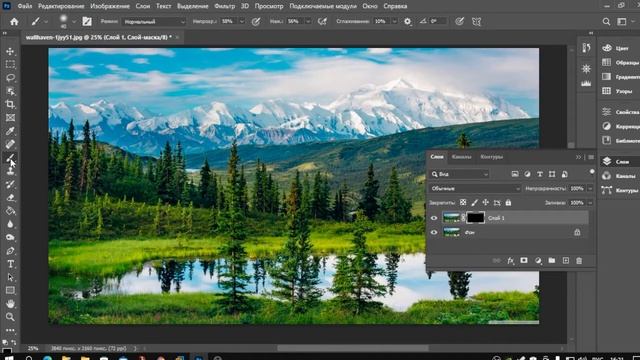
Task: Open the layer blend mode Обычные dropdown
Action: [476, 189]
